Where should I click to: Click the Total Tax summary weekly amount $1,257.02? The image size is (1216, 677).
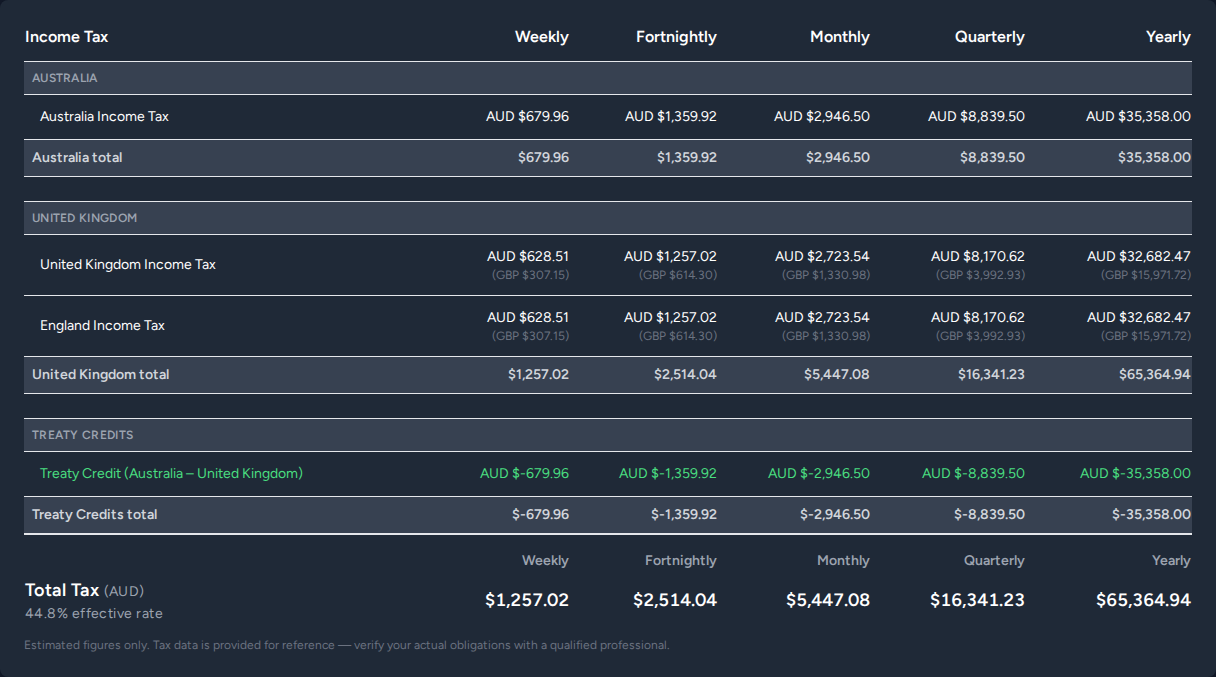[x=527, y=600]
